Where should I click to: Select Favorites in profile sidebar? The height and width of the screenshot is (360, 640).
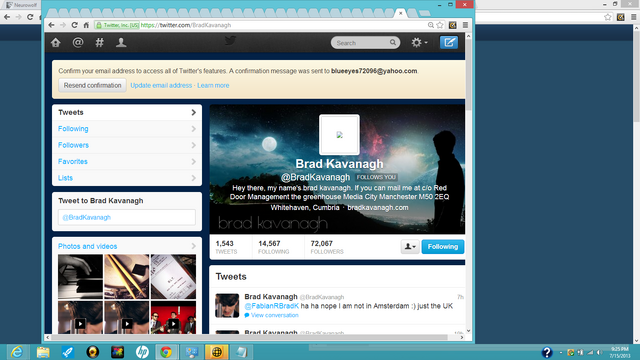pos(127,161)
